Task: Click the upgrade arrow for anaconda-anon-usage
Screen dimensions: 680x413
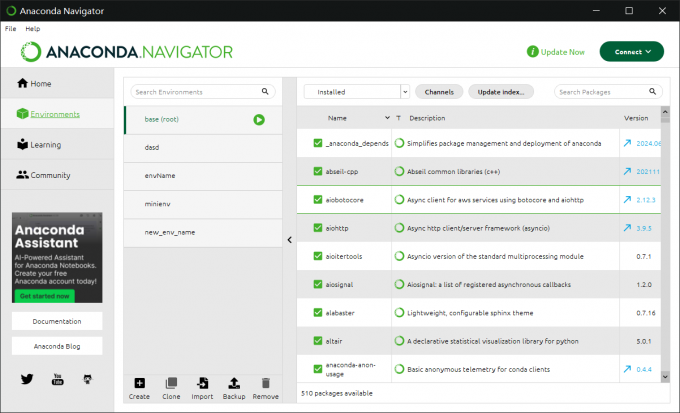Action: pyautogui.click(x=627, y=369)
